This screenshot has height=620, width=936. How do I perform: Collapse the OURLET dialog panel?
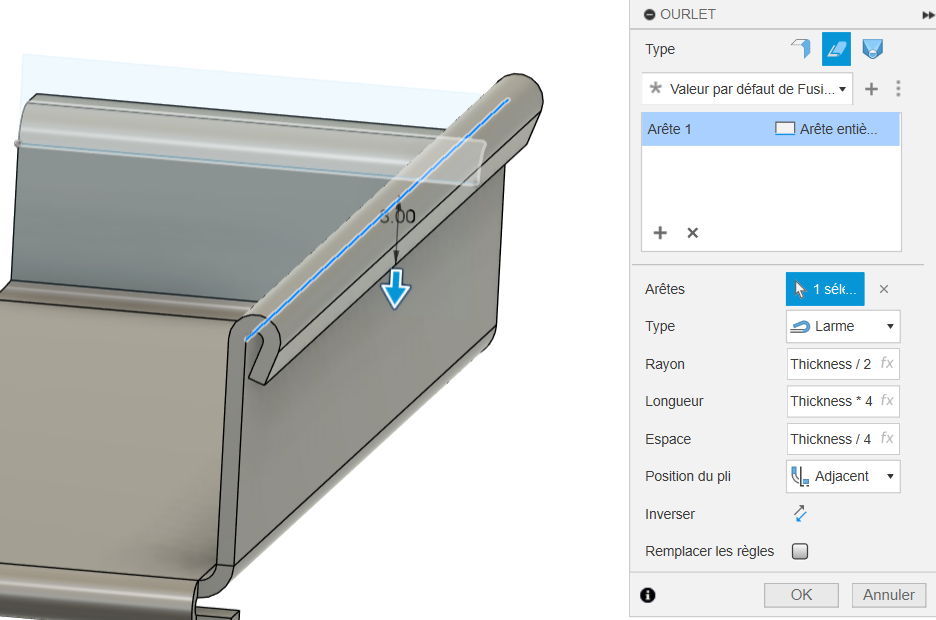[649, 14]
